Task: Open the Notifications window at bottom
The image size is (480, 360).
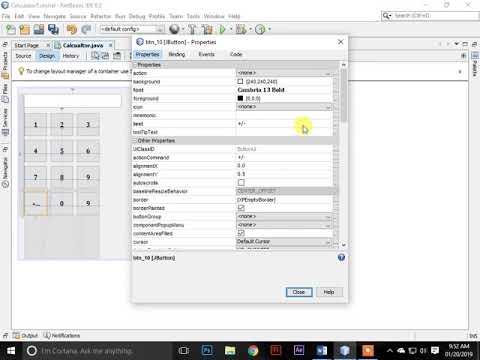Action: pyautogui.click(x=62, y=335)
